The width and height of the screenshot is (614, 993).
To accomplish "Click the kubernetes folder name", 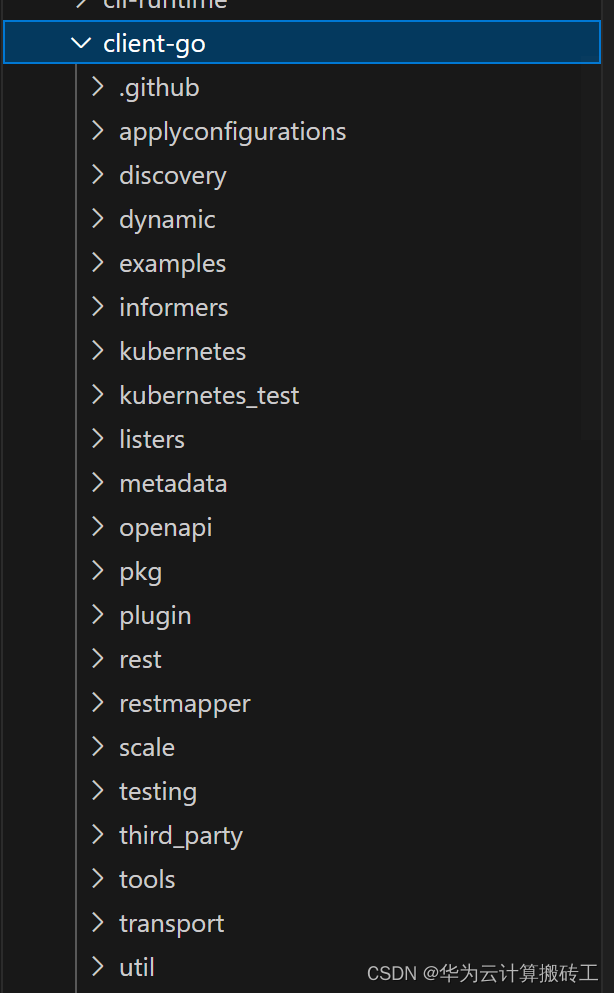I will point(182,351).
